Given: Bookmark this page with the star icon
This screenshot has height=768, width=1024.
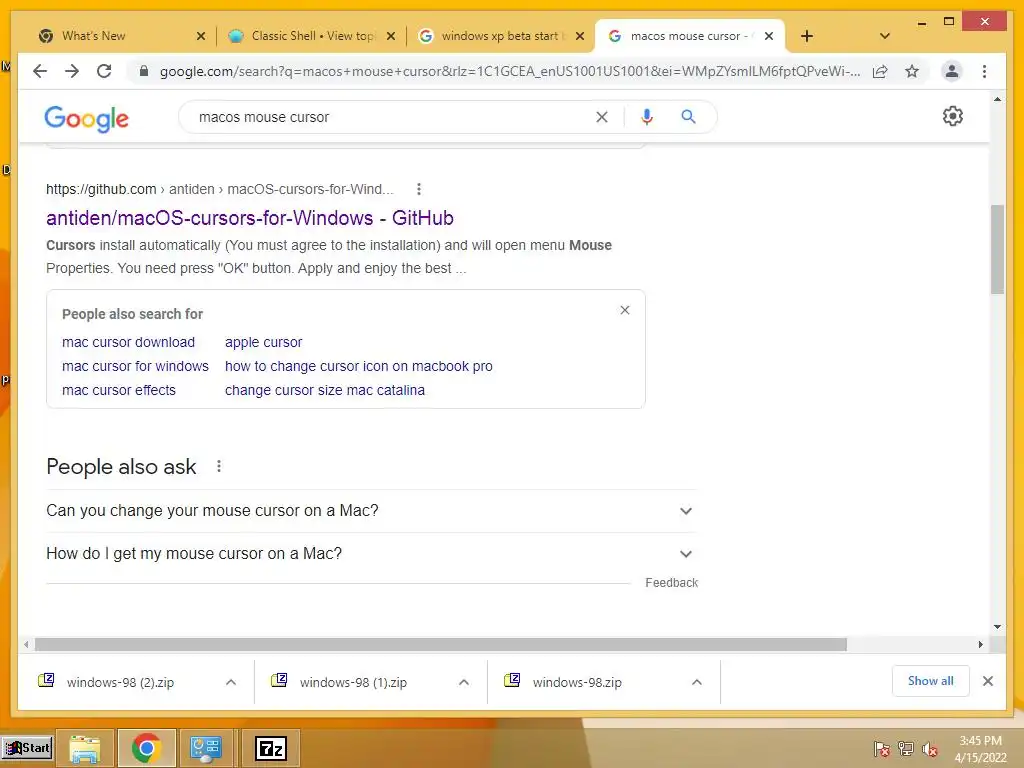Looking at the screenshot, I should pyautogui.click(x=912, y=71).
